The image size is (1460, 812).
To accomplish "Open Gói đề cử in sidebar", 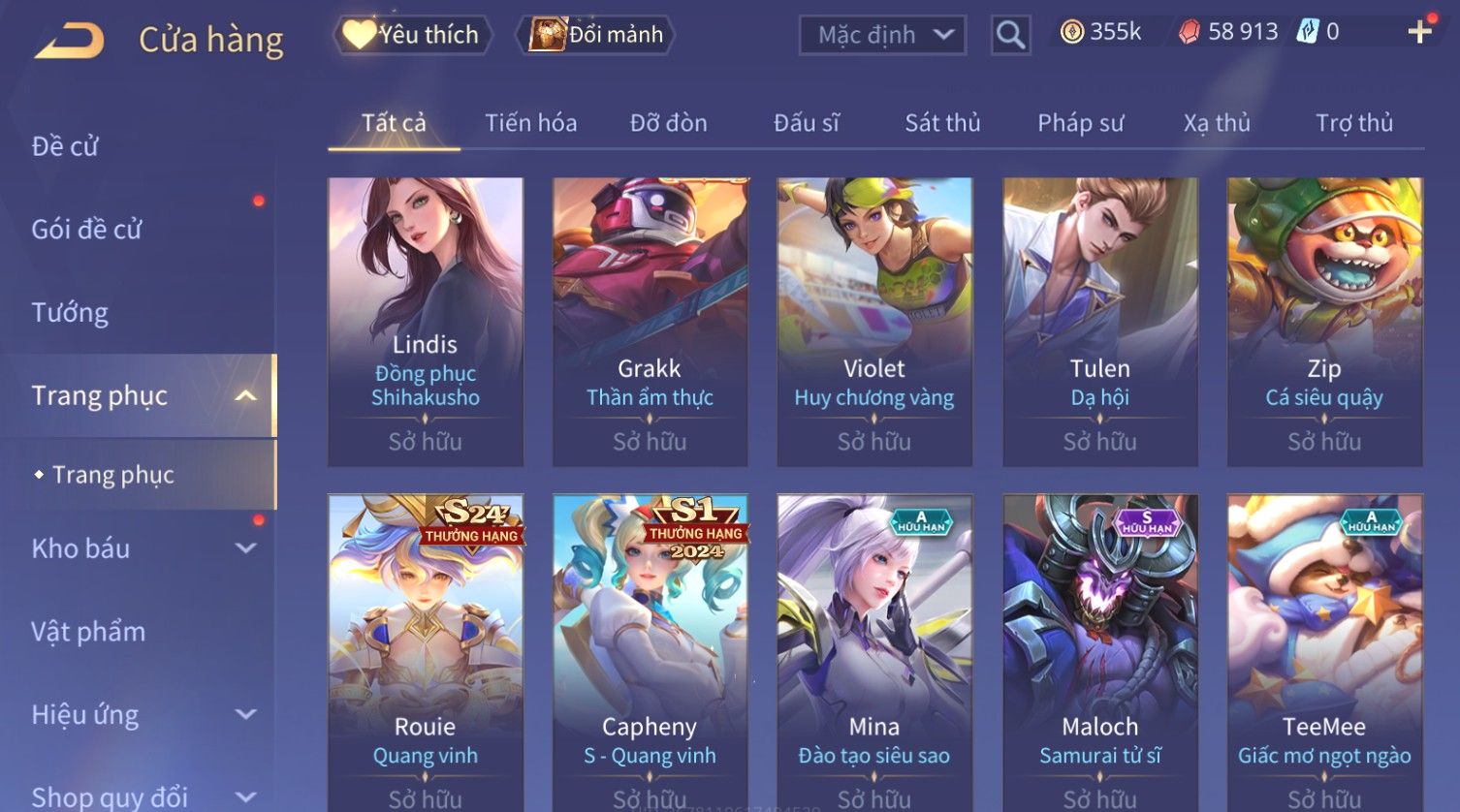I will pos(86,230).
